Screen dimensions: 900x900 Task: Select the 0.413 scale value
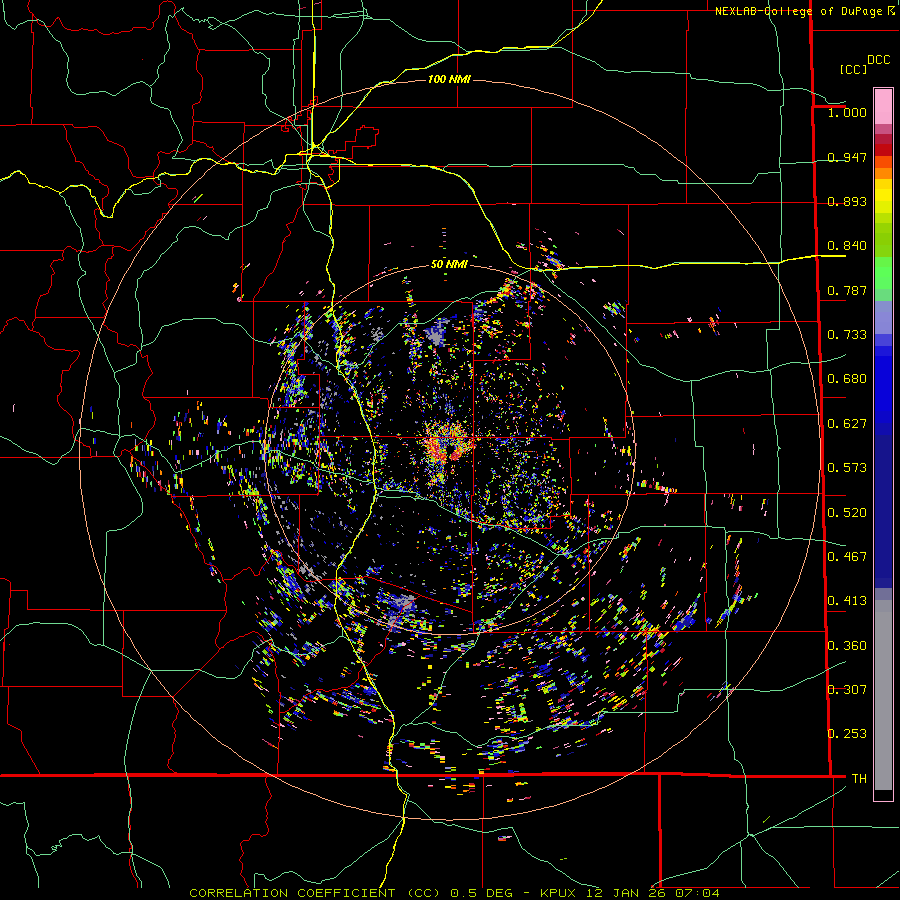pyautogui.click(x=847, y=601)
